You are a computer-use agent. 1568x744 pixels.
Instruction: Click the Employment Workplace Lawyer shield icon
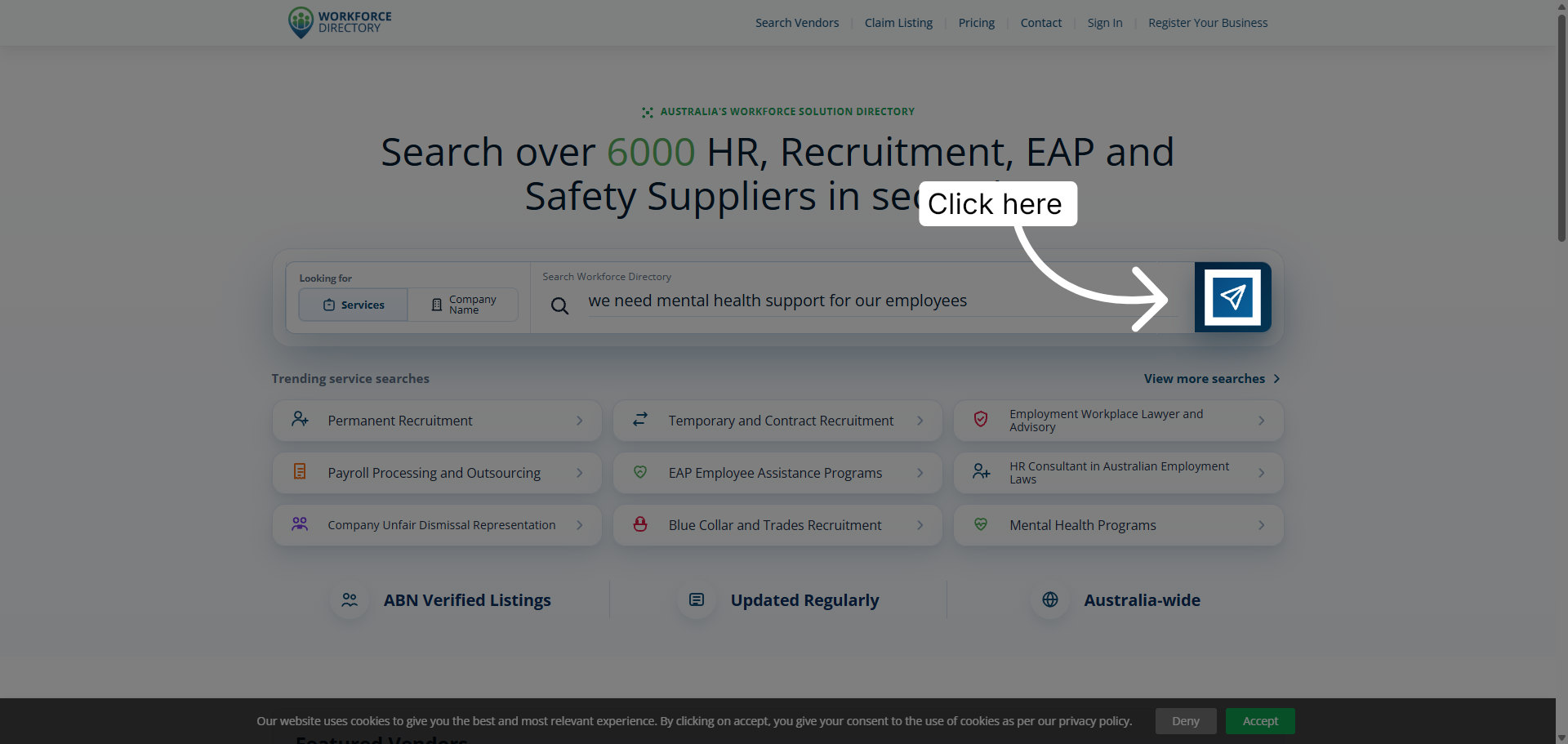click(x=981, y=420)
